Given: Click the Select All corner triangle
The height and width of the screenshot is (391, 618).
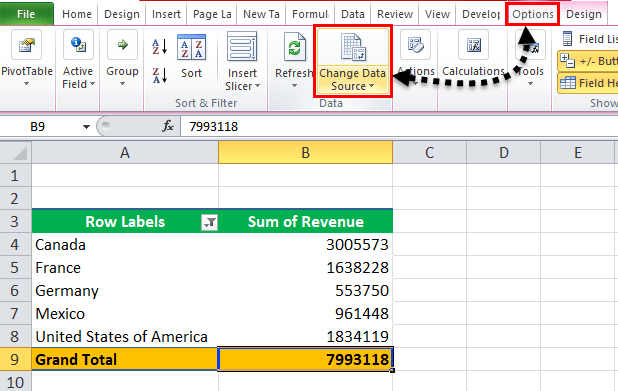Looking at the screenshot, I should [x=20, y=153].
